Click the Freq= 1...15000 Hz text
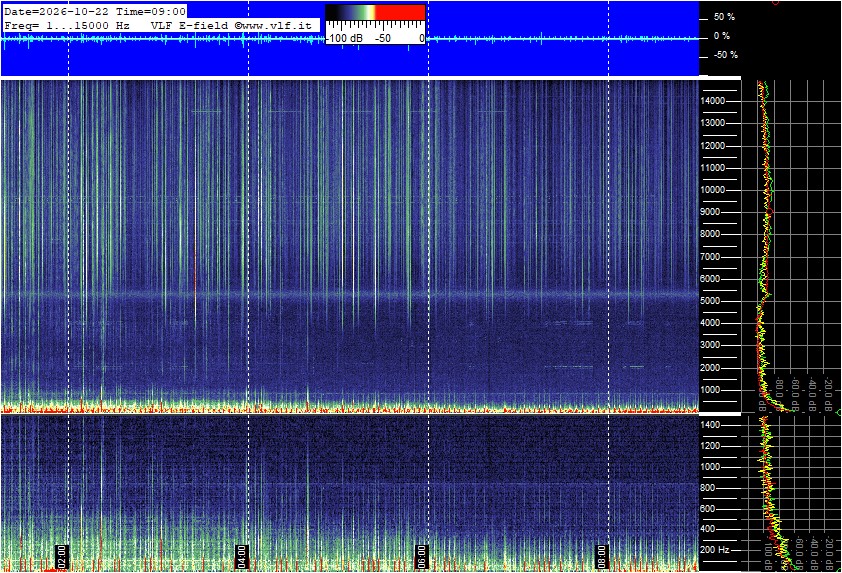842x573 pixels. (67, 25)
